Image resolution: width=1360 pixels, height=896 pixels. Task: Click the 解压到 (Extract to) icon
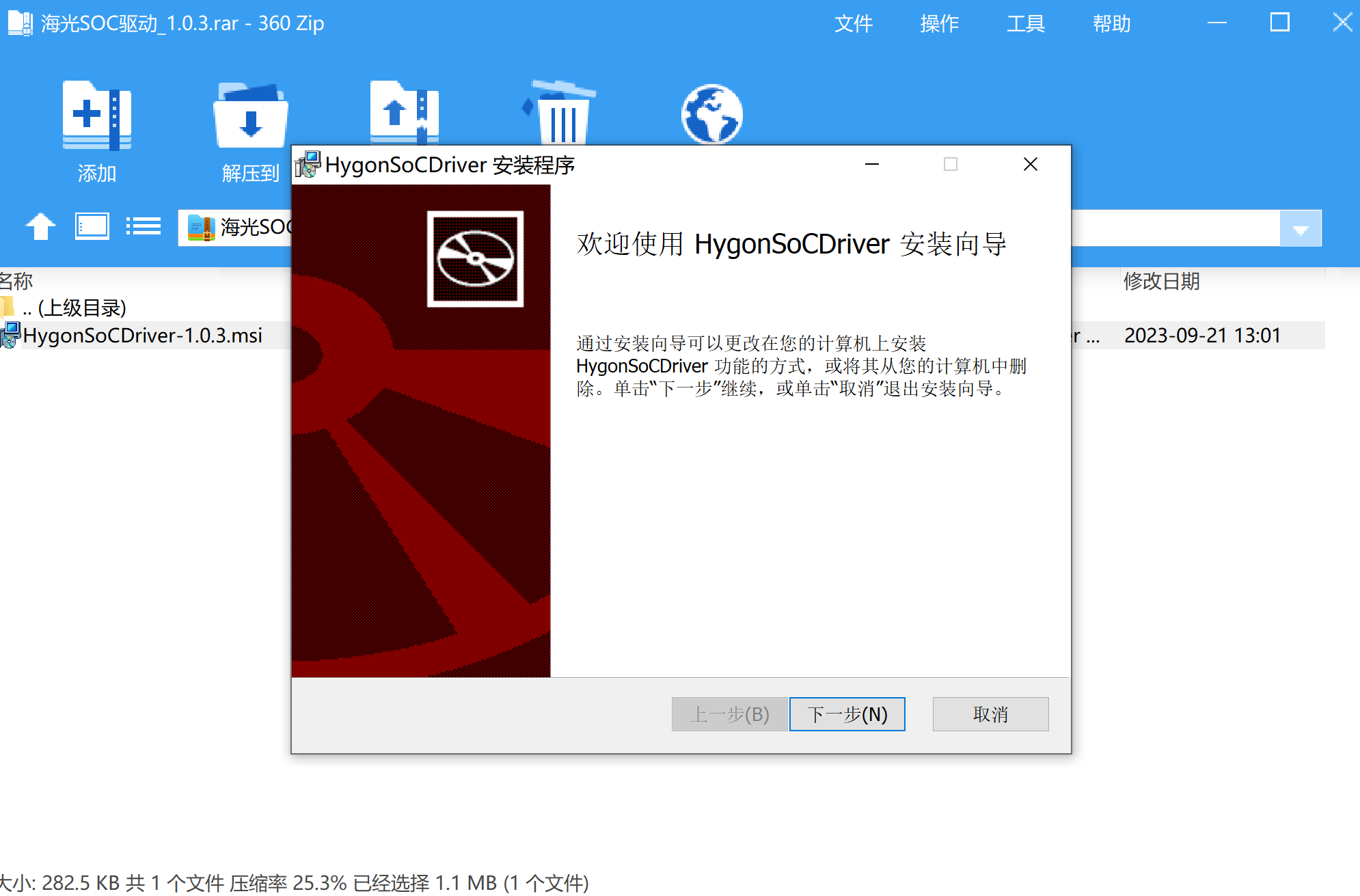point(251,115)
